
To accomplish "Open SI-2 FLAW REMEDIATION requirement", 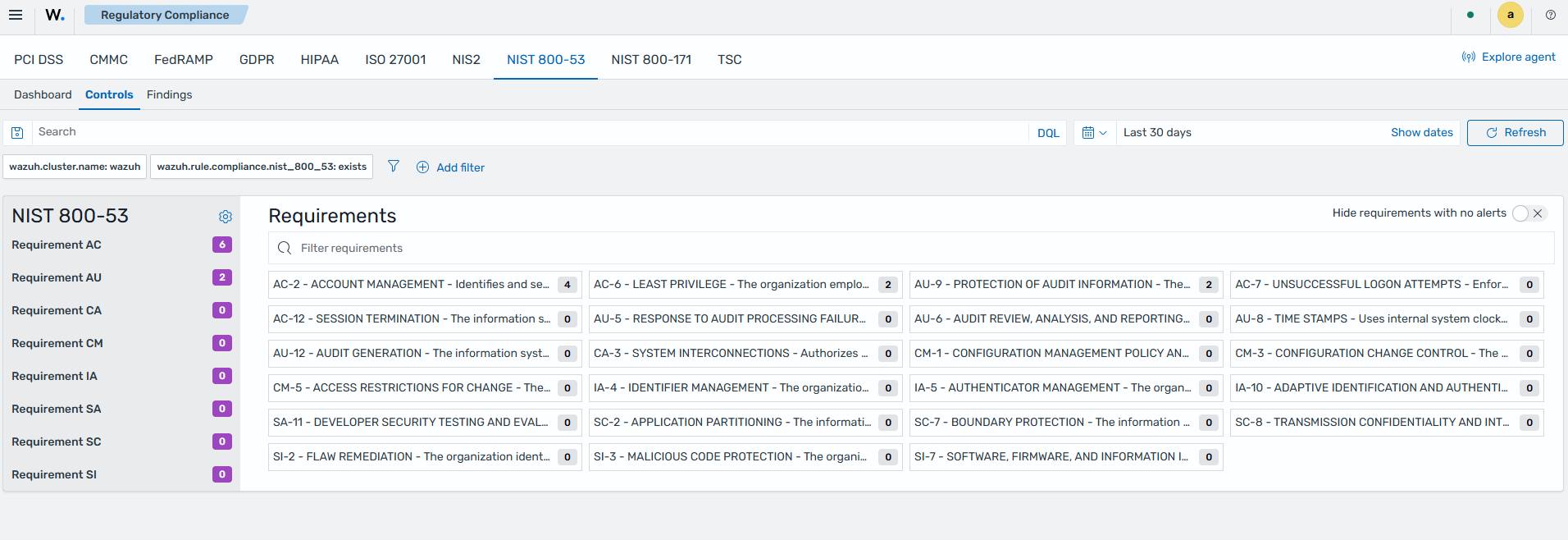I will (x=425, y=457).
